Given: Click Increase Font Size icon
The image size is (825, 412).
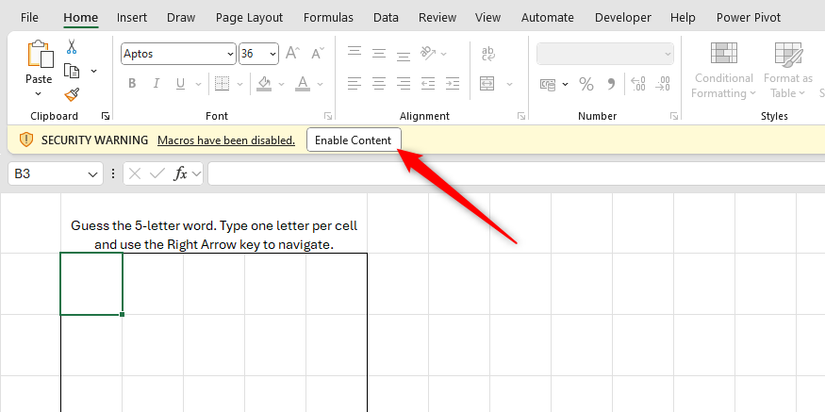Looking at the screenshot, I should (x=293, y=53).
